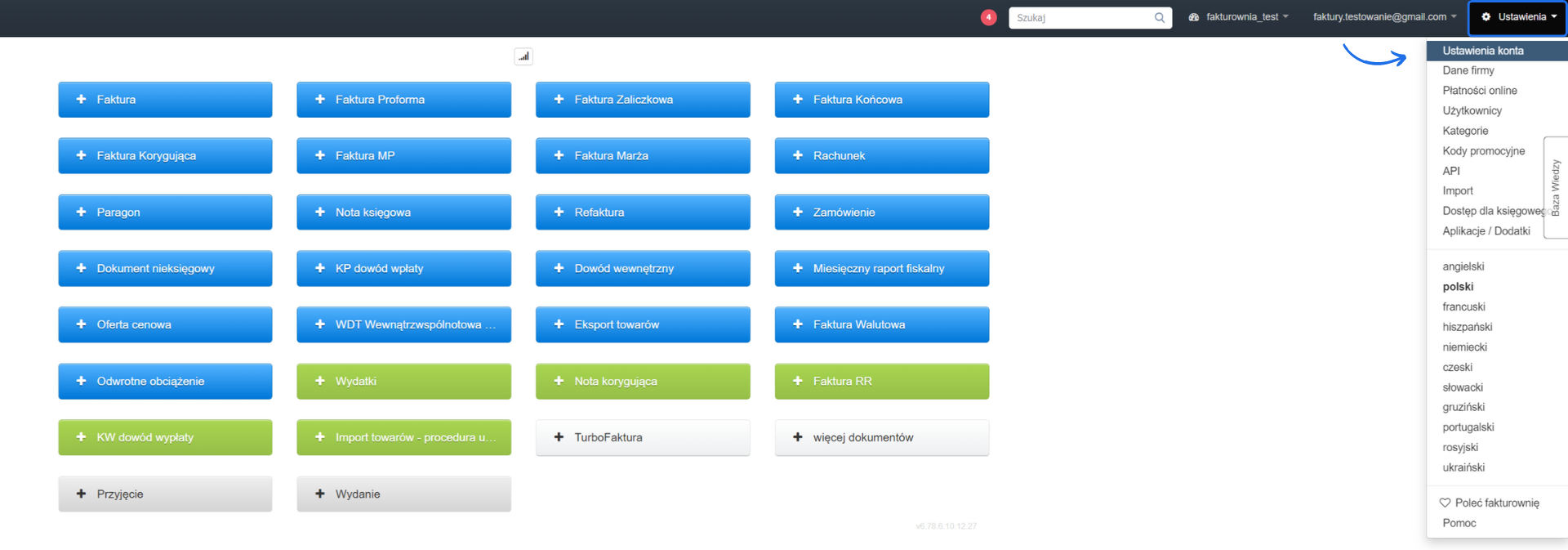1568x550 pixels.
Task: Open Dostęp dla księgowego entry
Action: (1493, 211)
